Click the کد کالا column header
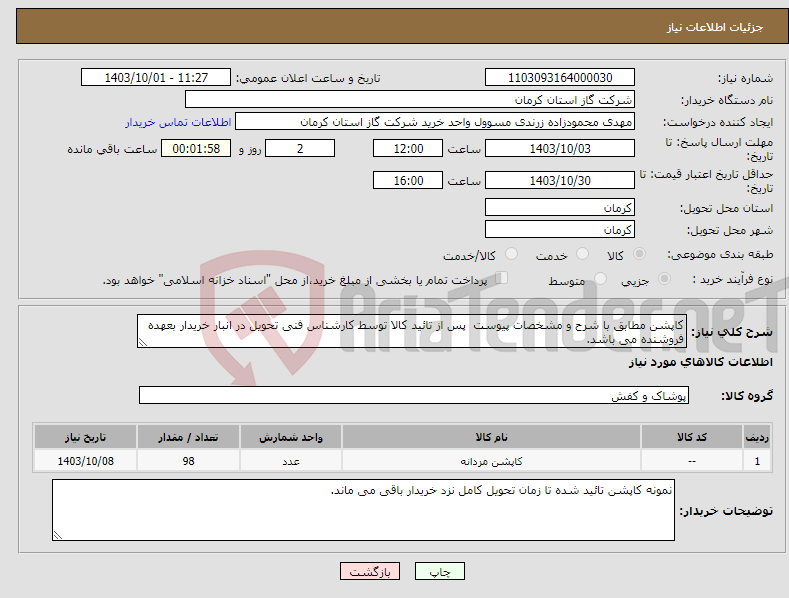 pos(692,437)
